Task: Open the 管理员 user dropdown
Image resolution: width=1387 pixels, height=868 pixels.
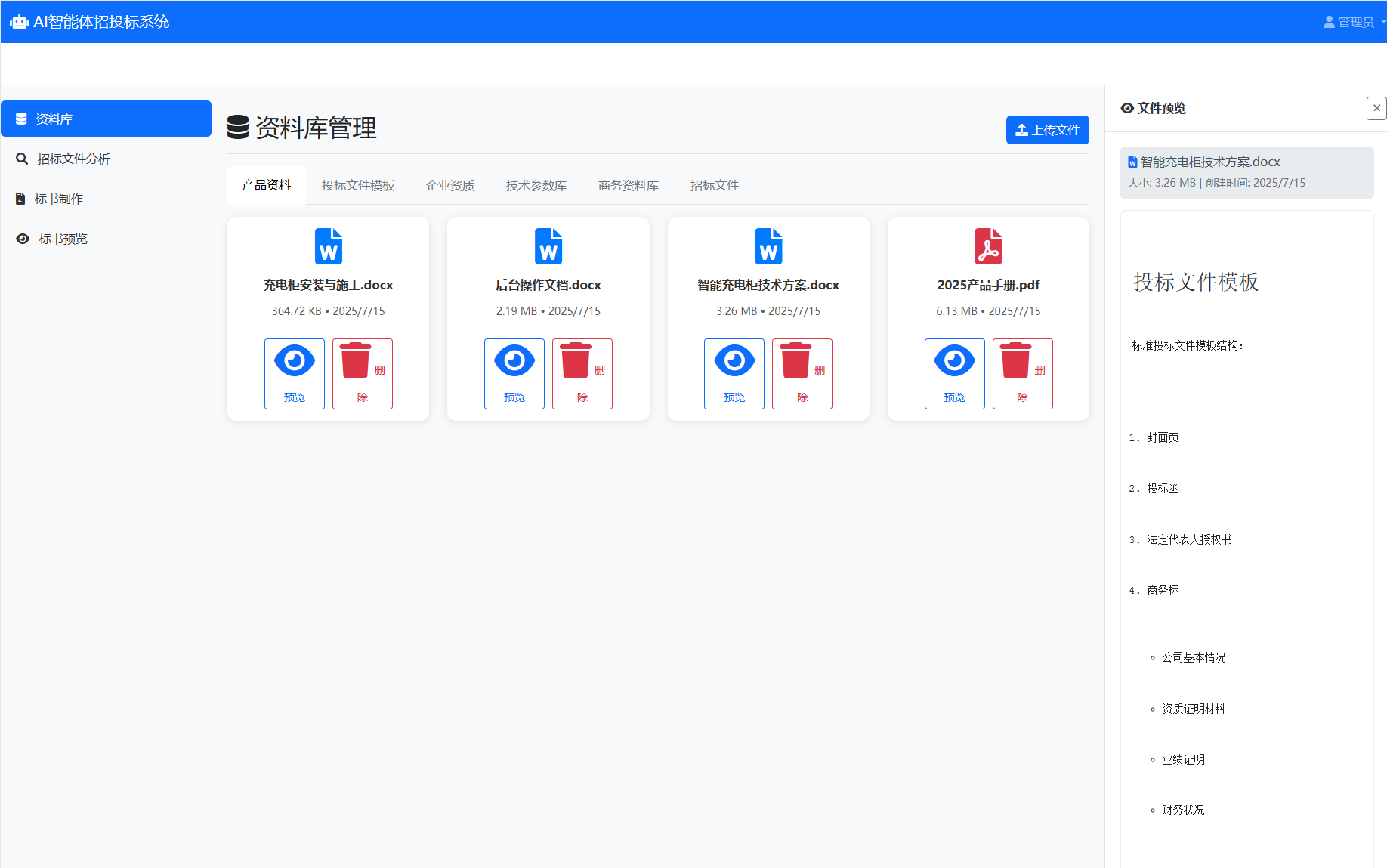Action: coord(1353,22)
